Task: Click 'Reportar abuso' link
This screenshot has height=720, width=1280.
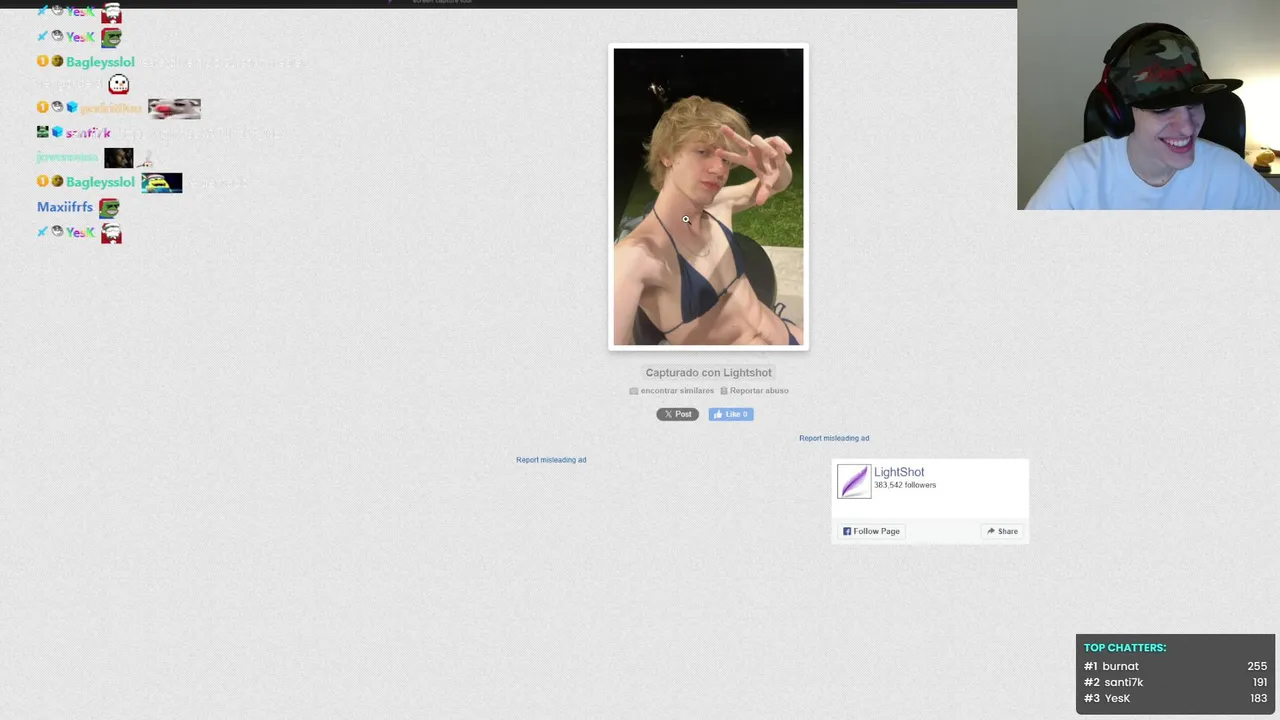Action: 759,391
